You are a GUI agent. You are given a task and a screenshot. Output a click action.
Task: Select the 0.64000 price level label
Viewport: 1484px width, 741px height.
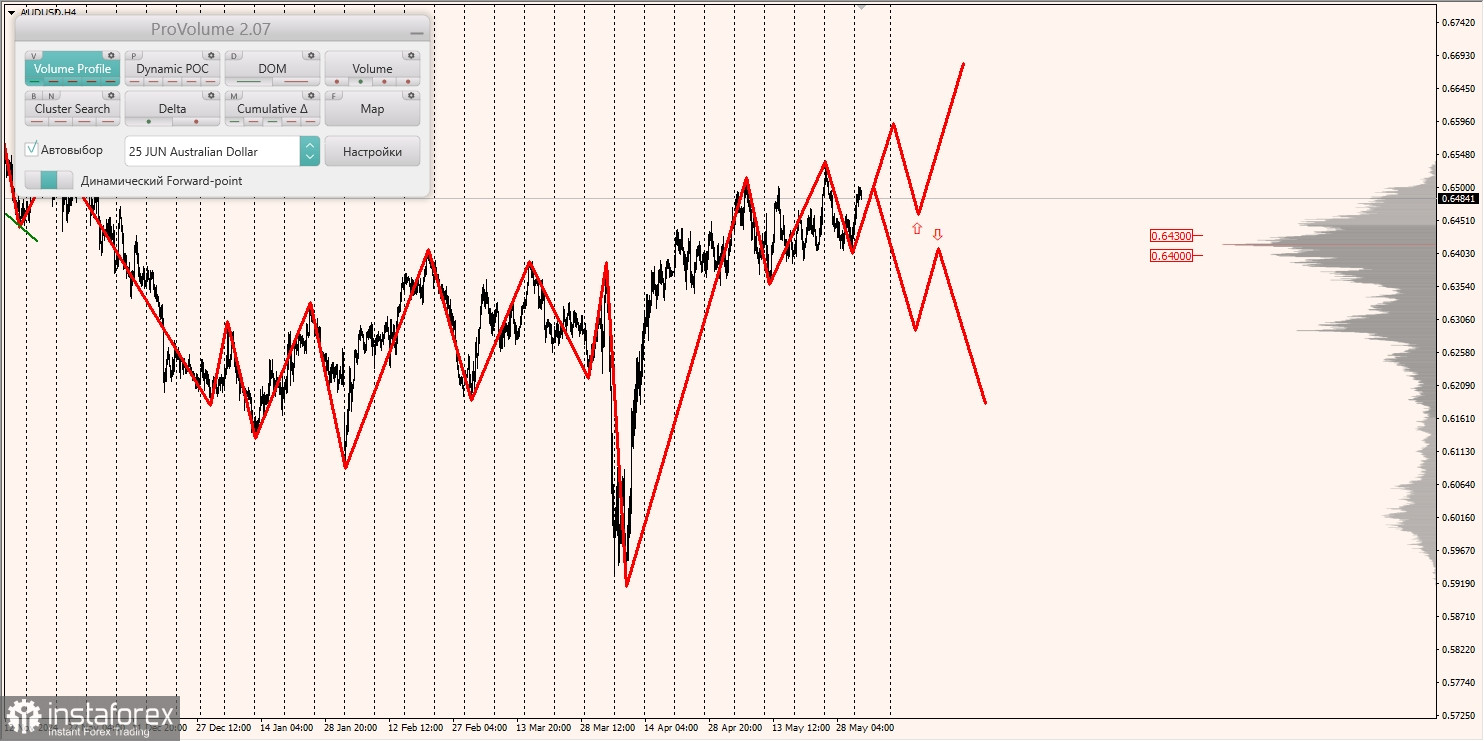pyautogui.click(x=1171, y=256)
